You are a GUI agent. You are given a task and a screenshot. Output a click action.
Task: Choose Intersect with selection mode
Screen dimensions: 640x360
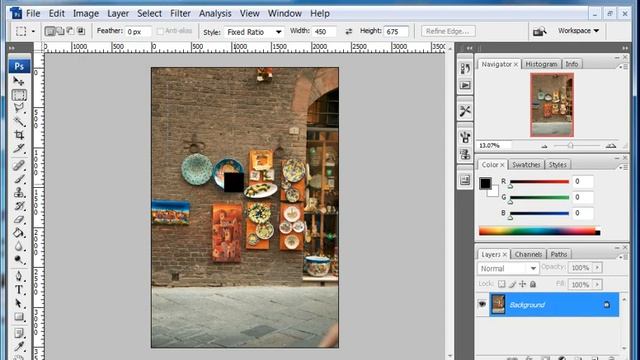pos(81,31)
